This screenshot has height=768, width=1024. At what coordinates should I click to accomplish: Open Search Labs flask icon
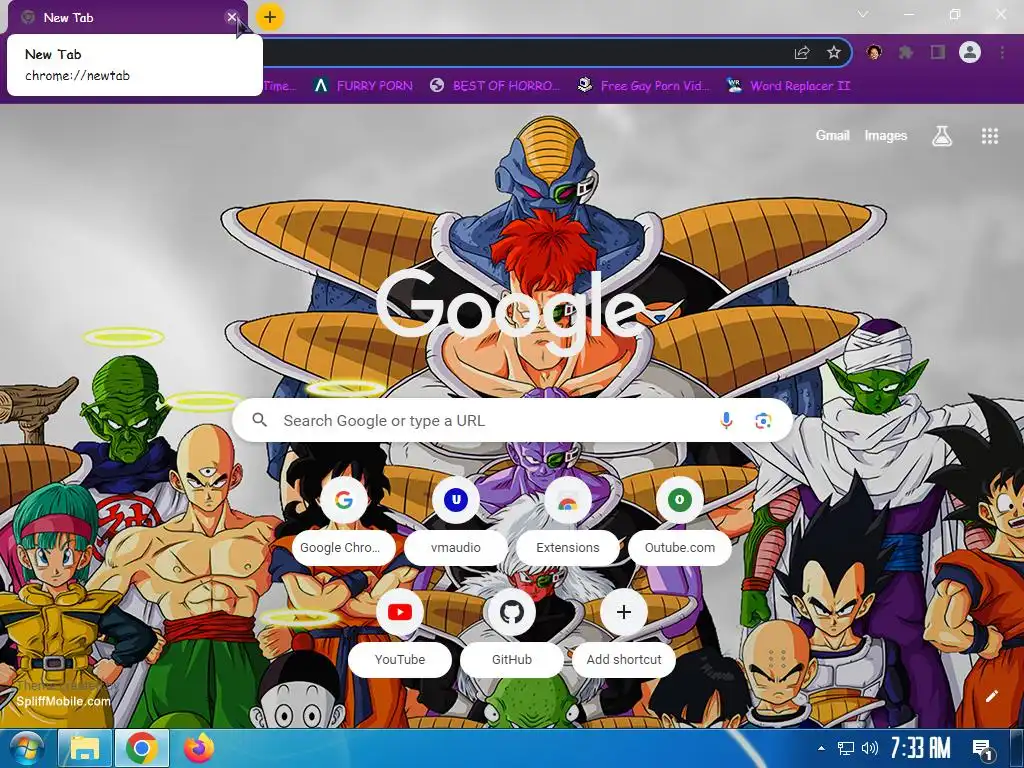942,136
